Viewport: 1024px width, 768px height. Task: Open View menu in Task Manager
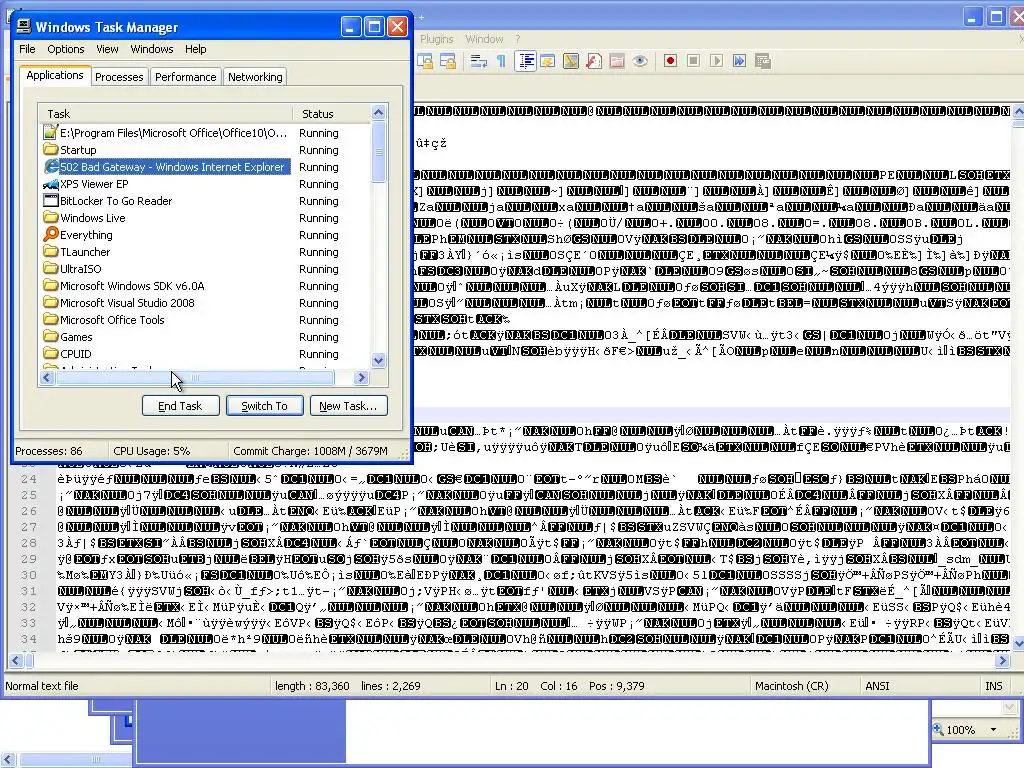pyautogui.click(x=107, y=49)
